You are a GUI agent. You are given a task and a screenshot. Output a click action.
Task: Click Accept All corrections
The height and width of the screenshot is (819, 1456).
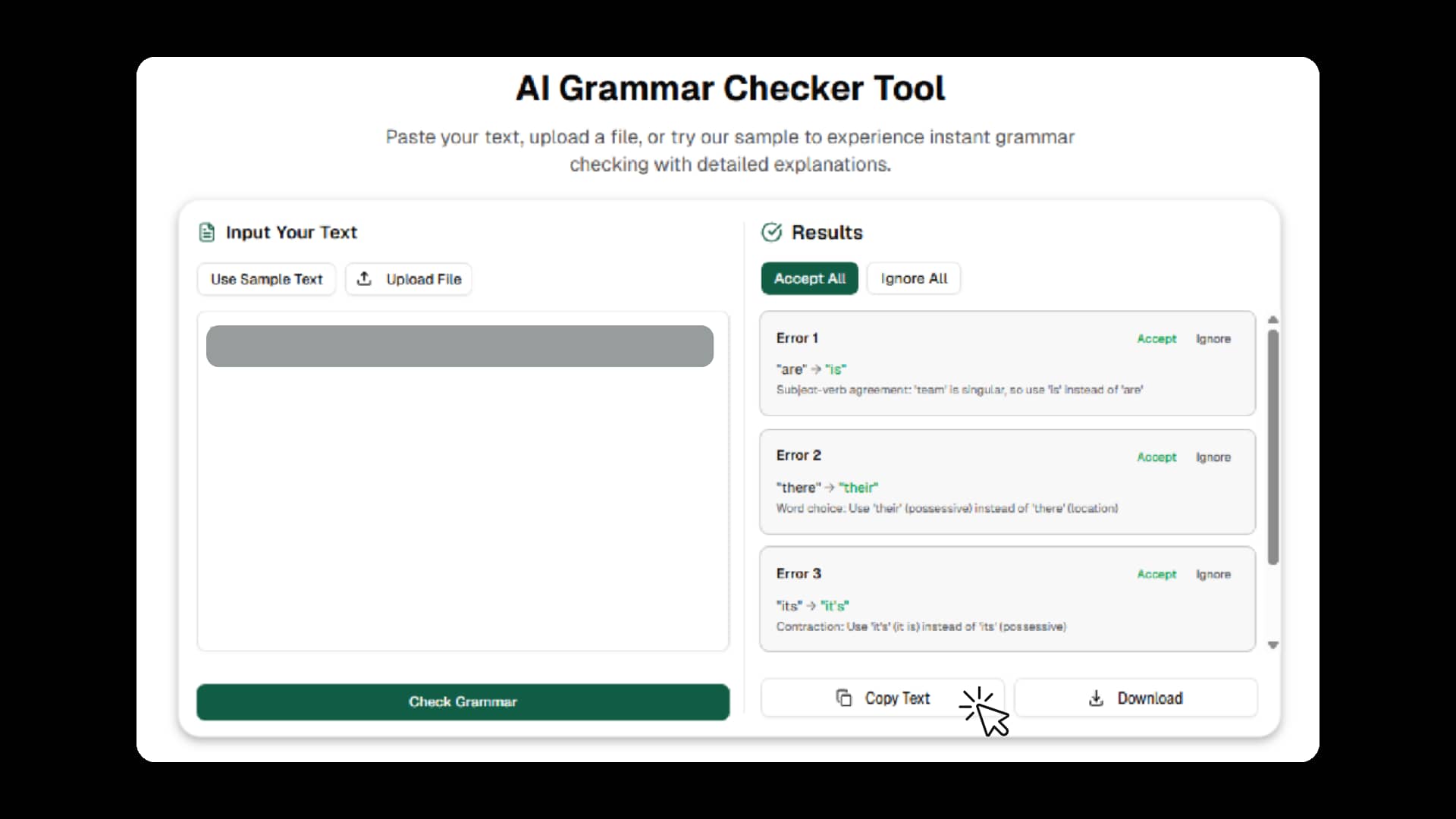[x=809, y=278]
